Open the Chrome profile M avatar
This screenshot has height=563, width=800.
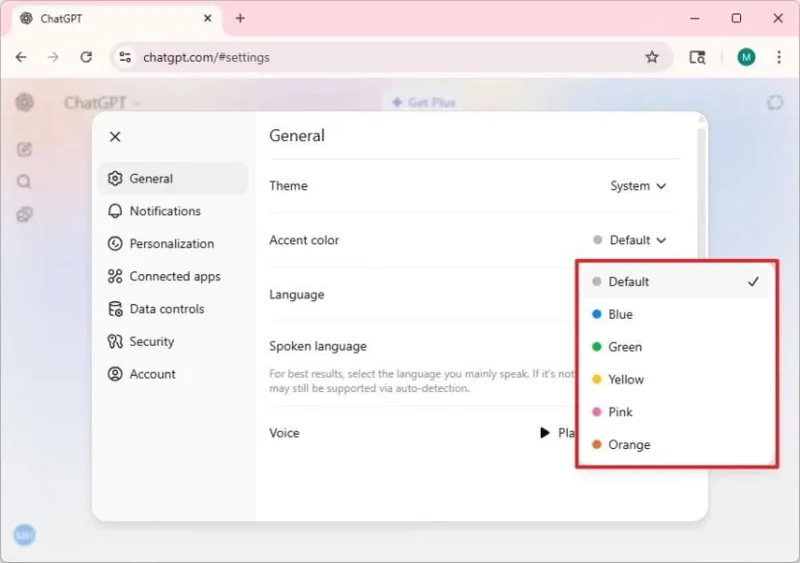(746, 57)
